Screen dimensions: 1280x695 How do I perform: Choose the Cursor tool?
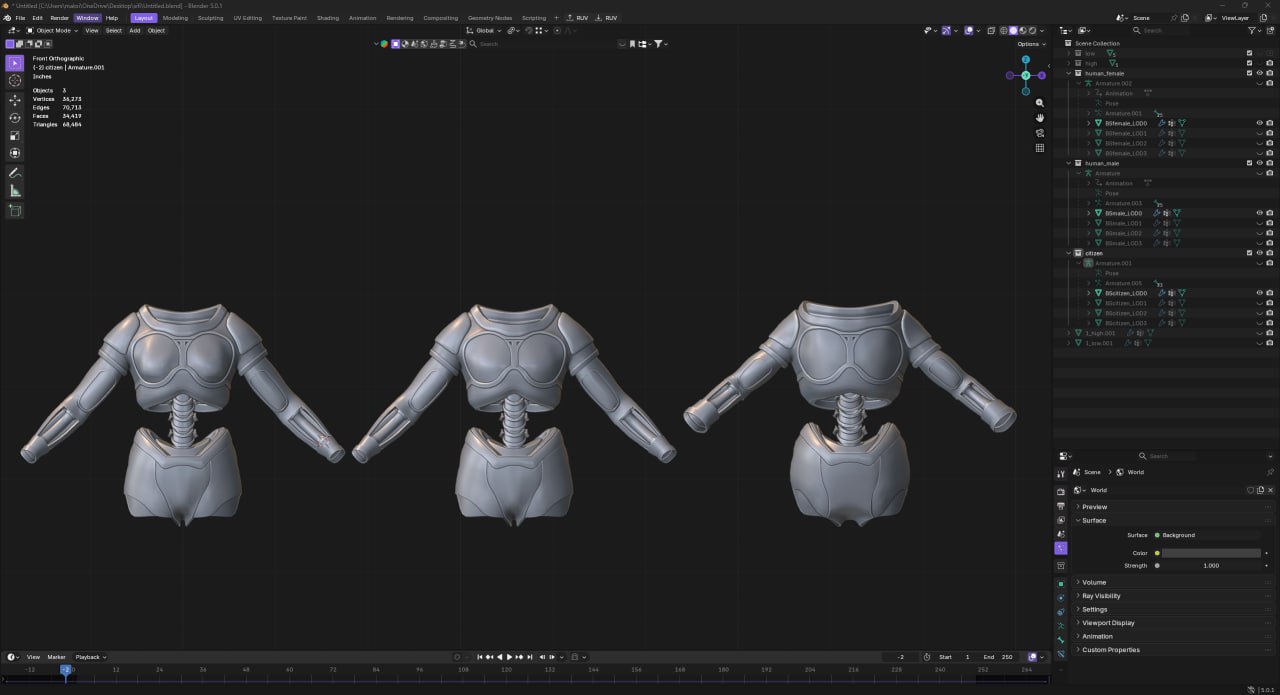(x=15, y=81)
